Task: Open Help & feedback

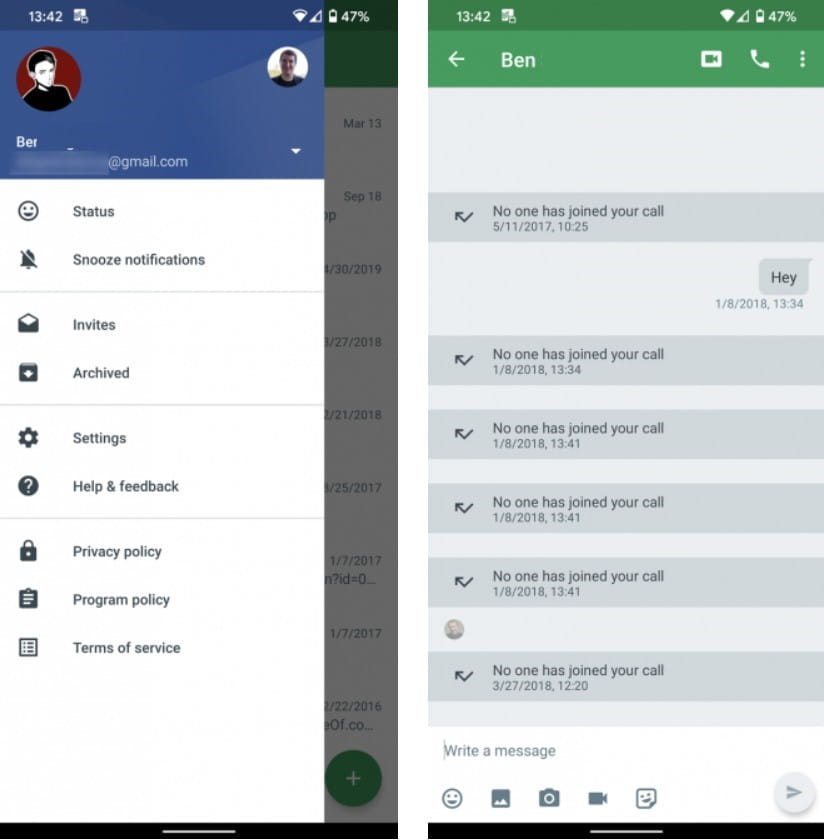Action: point(126,486)
